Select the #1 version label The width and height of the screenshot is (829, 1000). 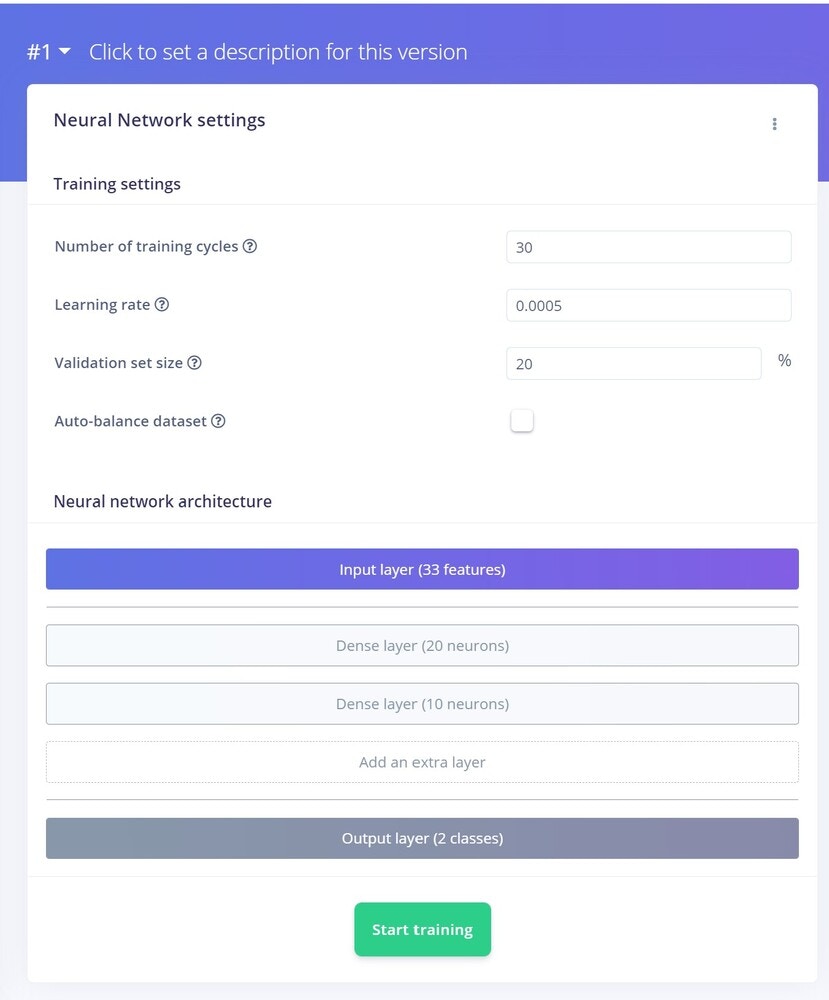(x=39, y=52)
